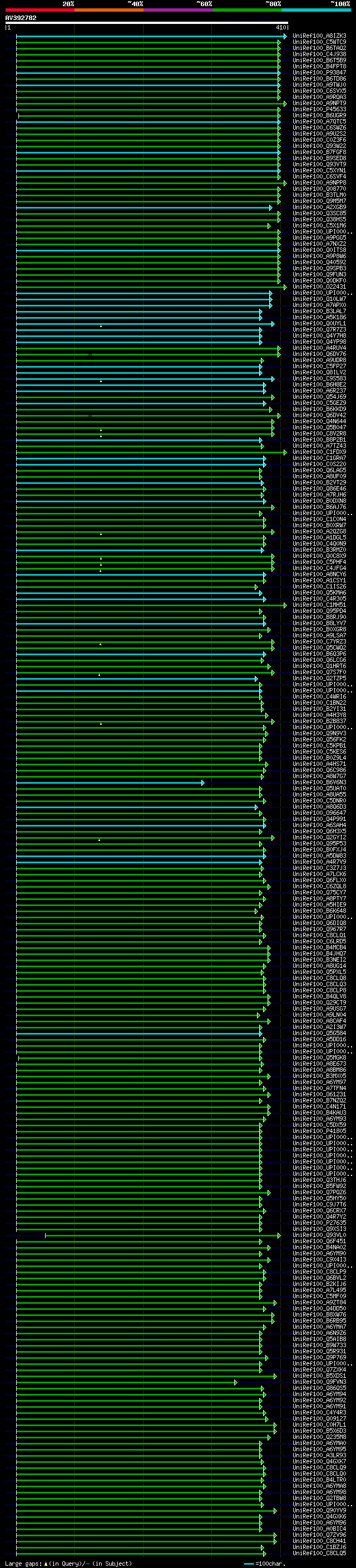Open hit UniRef100_P93847
Viewport: 356px width, 1568px height.
[x=319, y=72]
